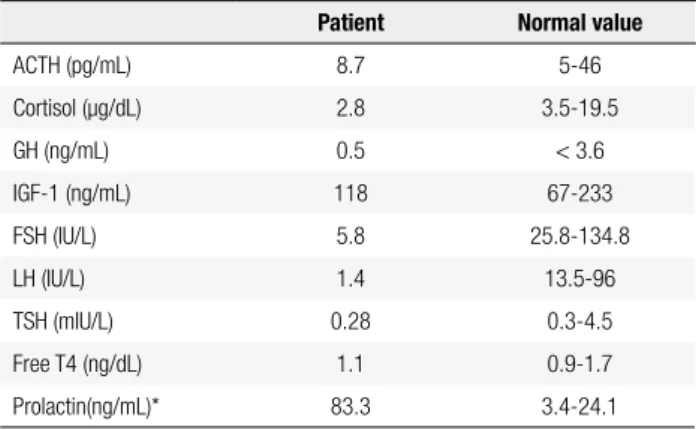Select the IGF-1 (ng/mL) row label
Screen dimensions: 696x430
[71, 194]
